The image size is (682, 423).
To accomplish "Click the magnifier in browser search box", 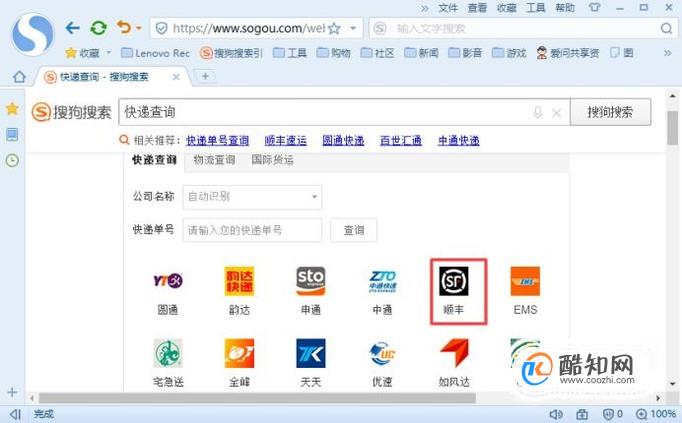I will (666, 29).
